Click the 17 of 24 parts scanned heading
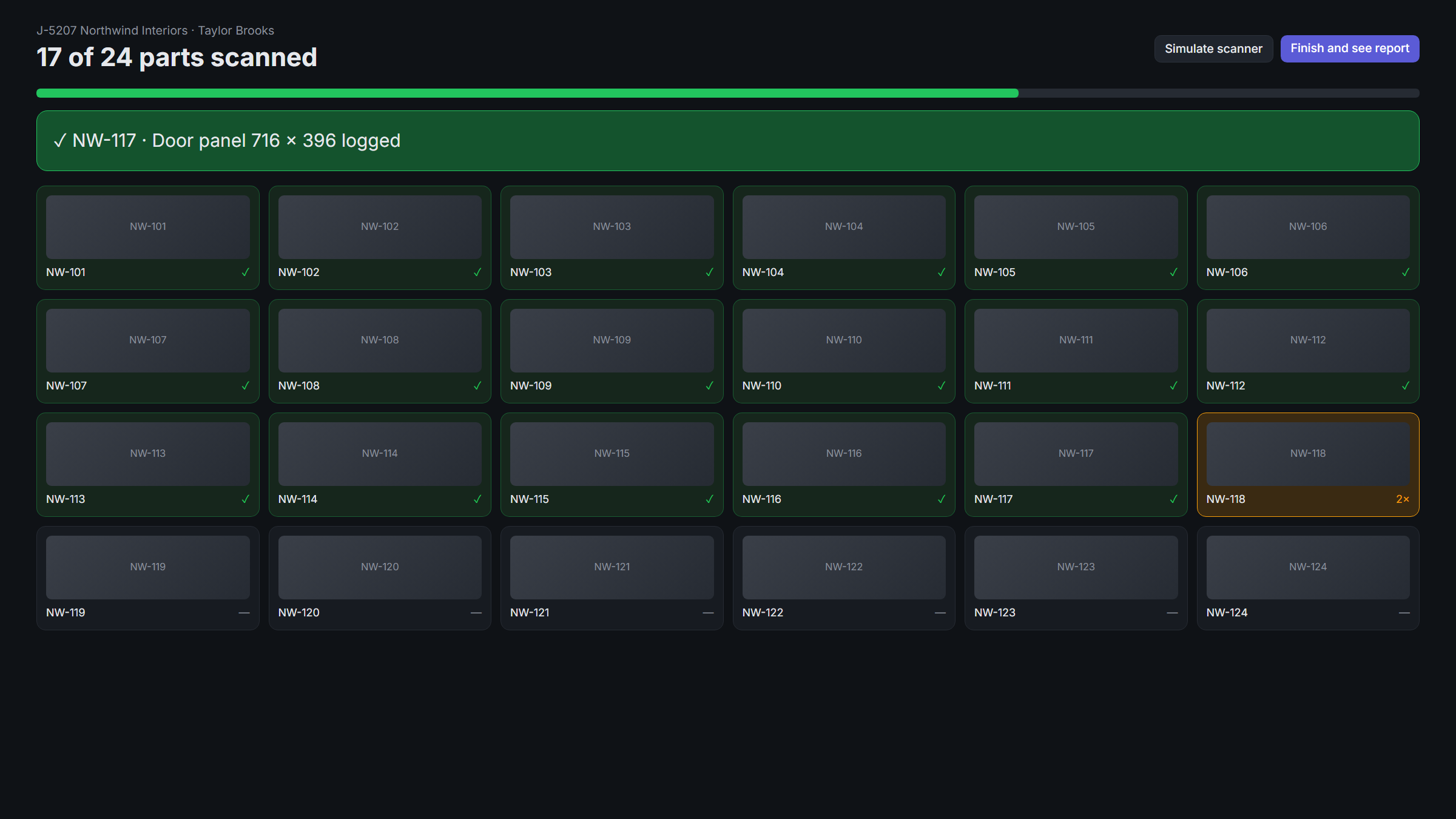The height and width of the screenshot is (819, 1456). click(177, 58)
